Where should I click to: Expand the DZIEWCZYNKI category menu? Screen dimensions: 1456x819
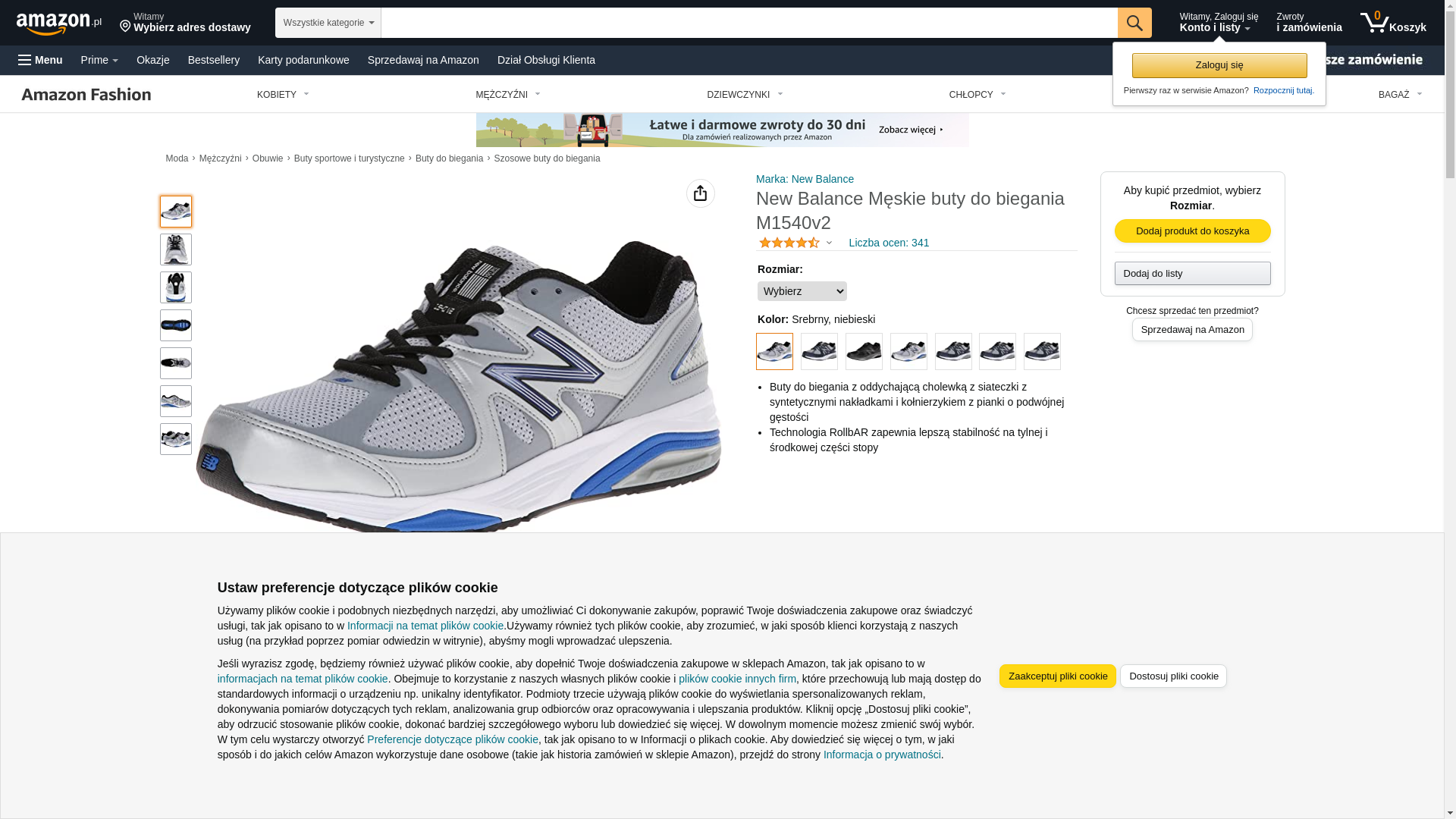tap(745, 95)
